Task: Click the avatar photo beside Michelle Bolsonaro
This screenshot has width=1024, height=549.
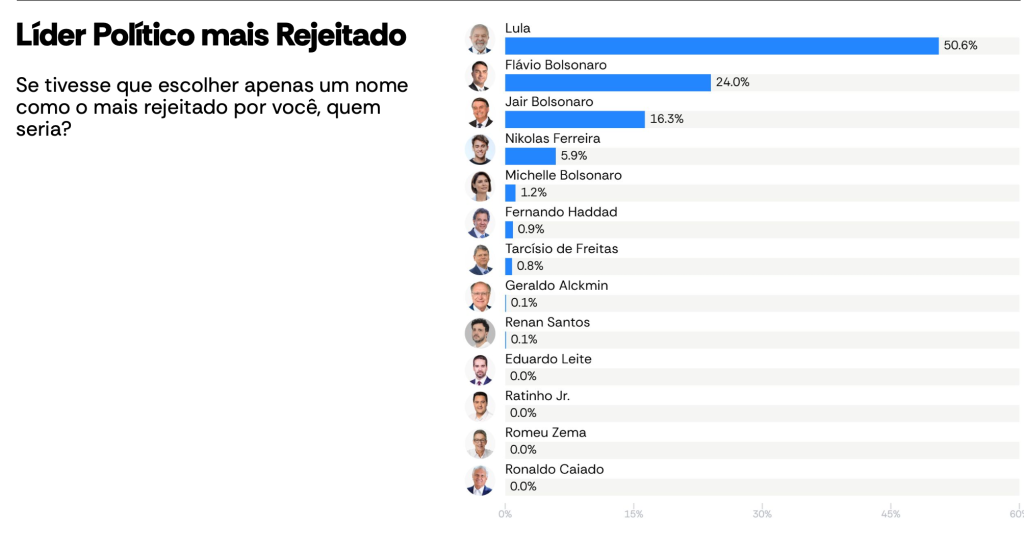Action: coord(481,186)
